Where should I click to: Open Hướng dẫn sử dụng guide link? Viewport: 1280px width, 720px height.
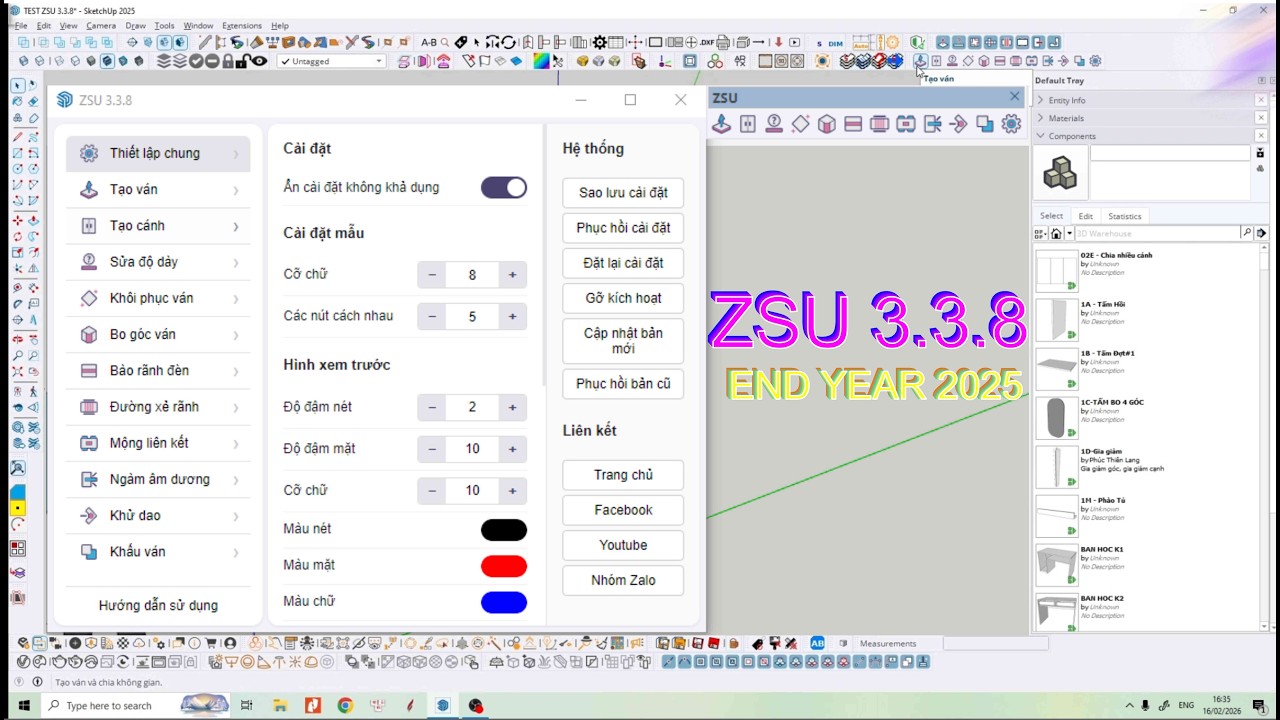tap(158, 605)
